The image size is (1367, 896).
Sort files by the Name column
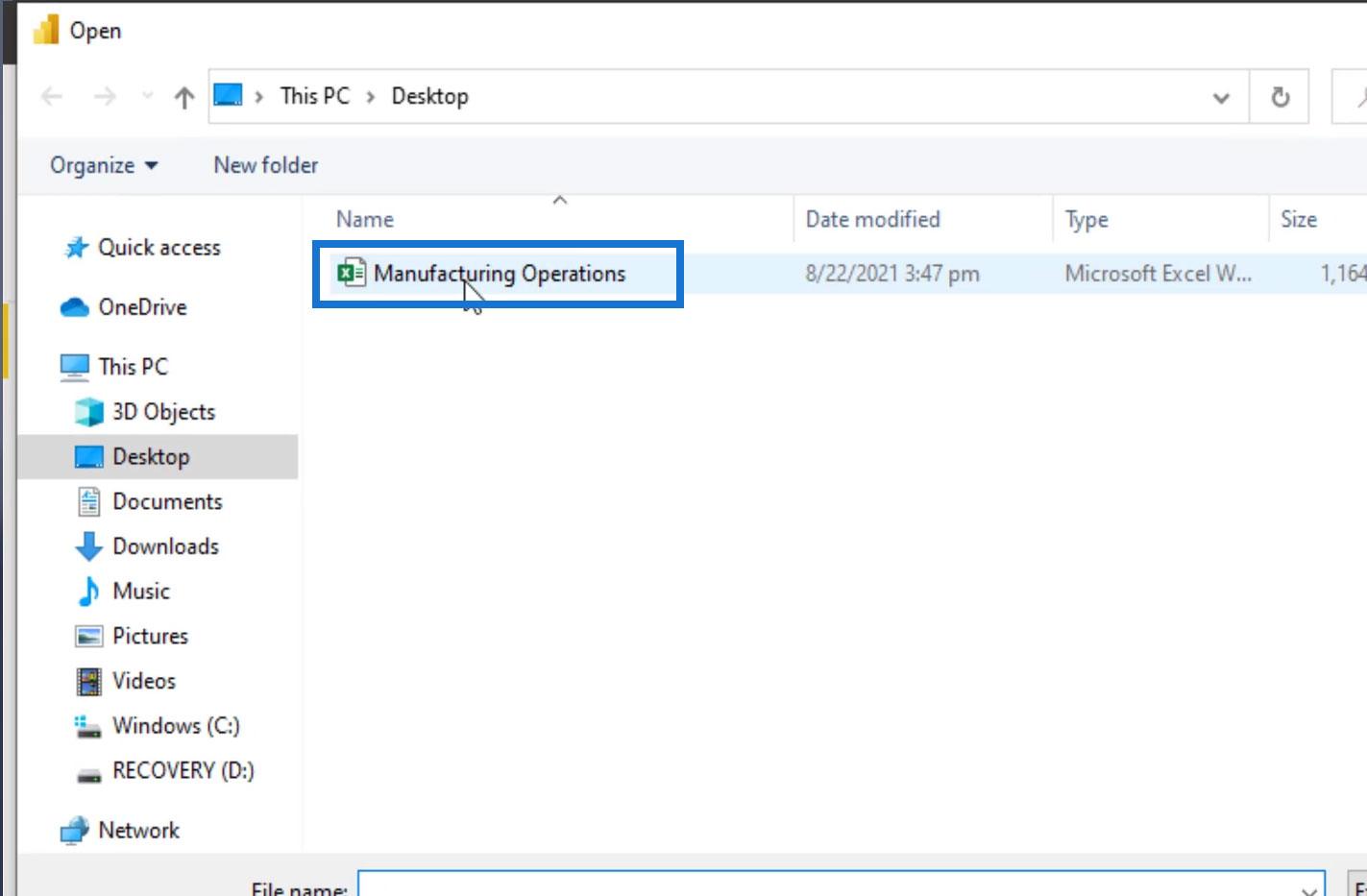pyautogui.click(x=365, y=219)
